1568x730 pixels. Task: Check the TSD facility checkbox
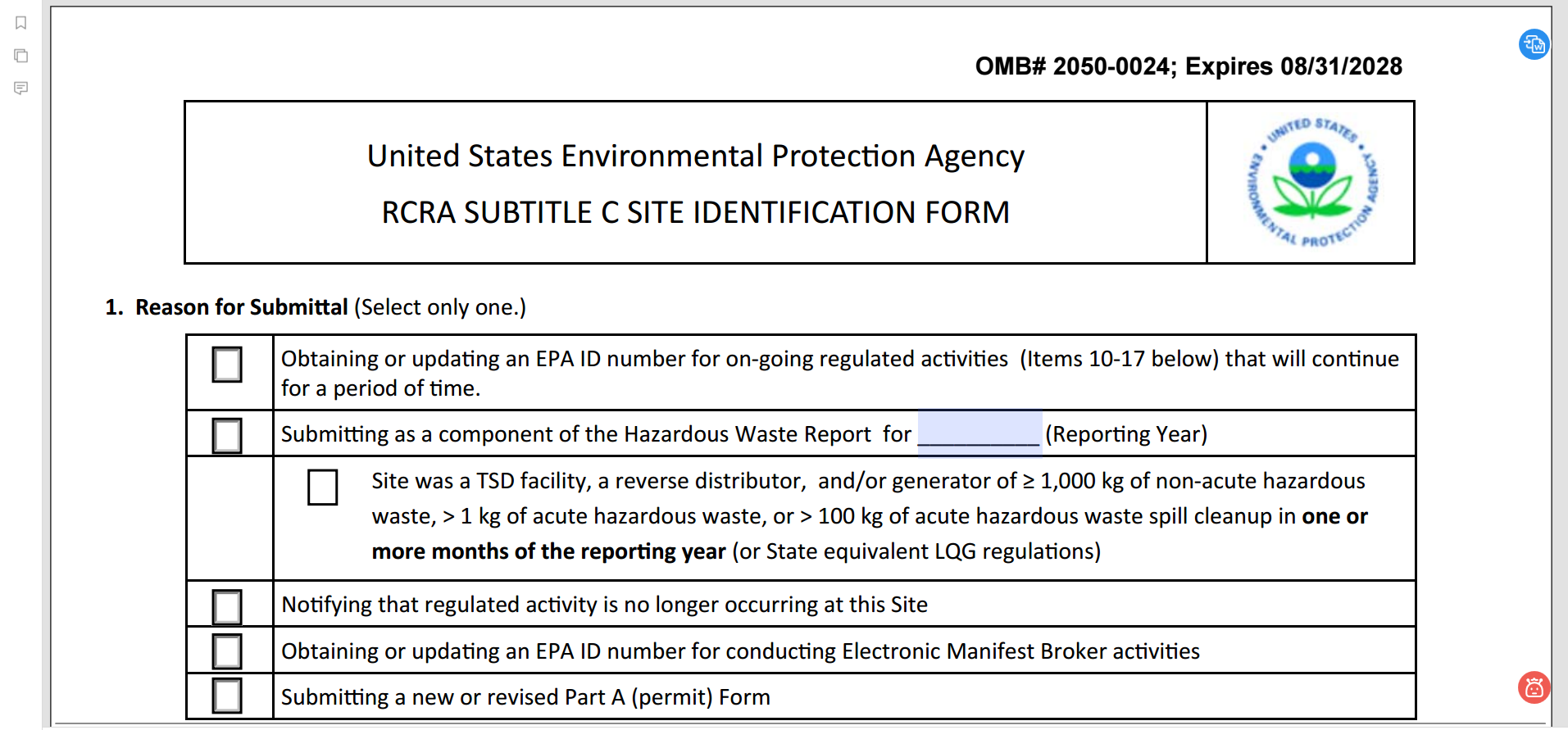(322, 487)
